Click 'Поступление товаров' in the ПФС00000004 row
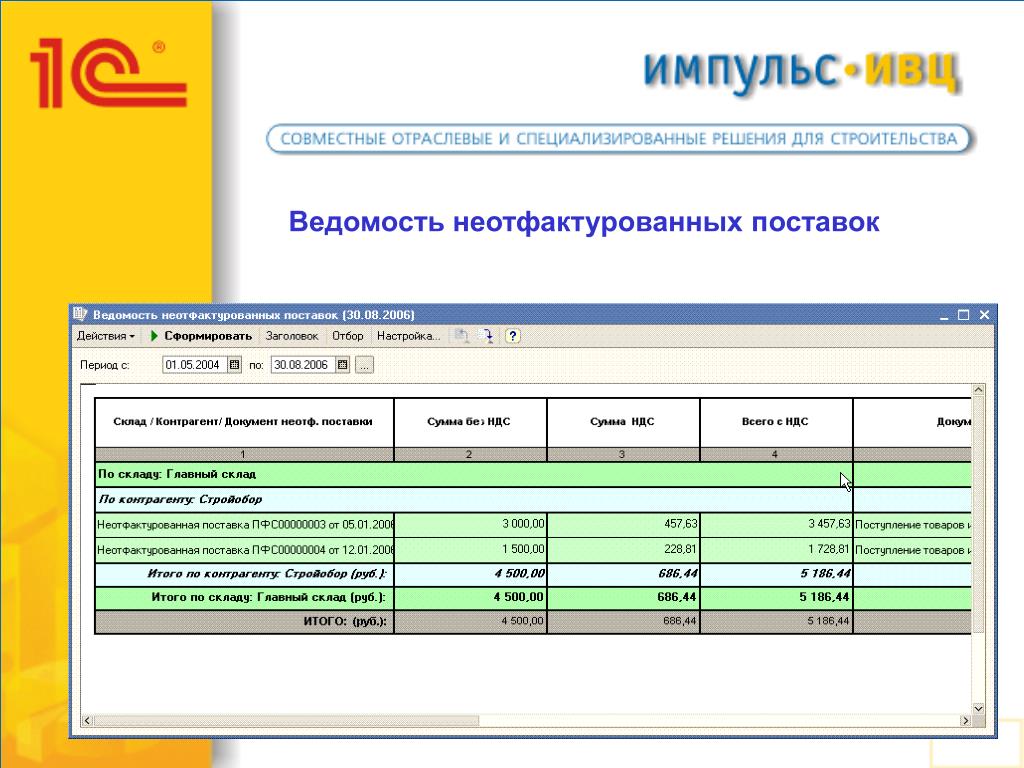The height and width of the screenshot is (768, 1024). [x=912, y=551]
